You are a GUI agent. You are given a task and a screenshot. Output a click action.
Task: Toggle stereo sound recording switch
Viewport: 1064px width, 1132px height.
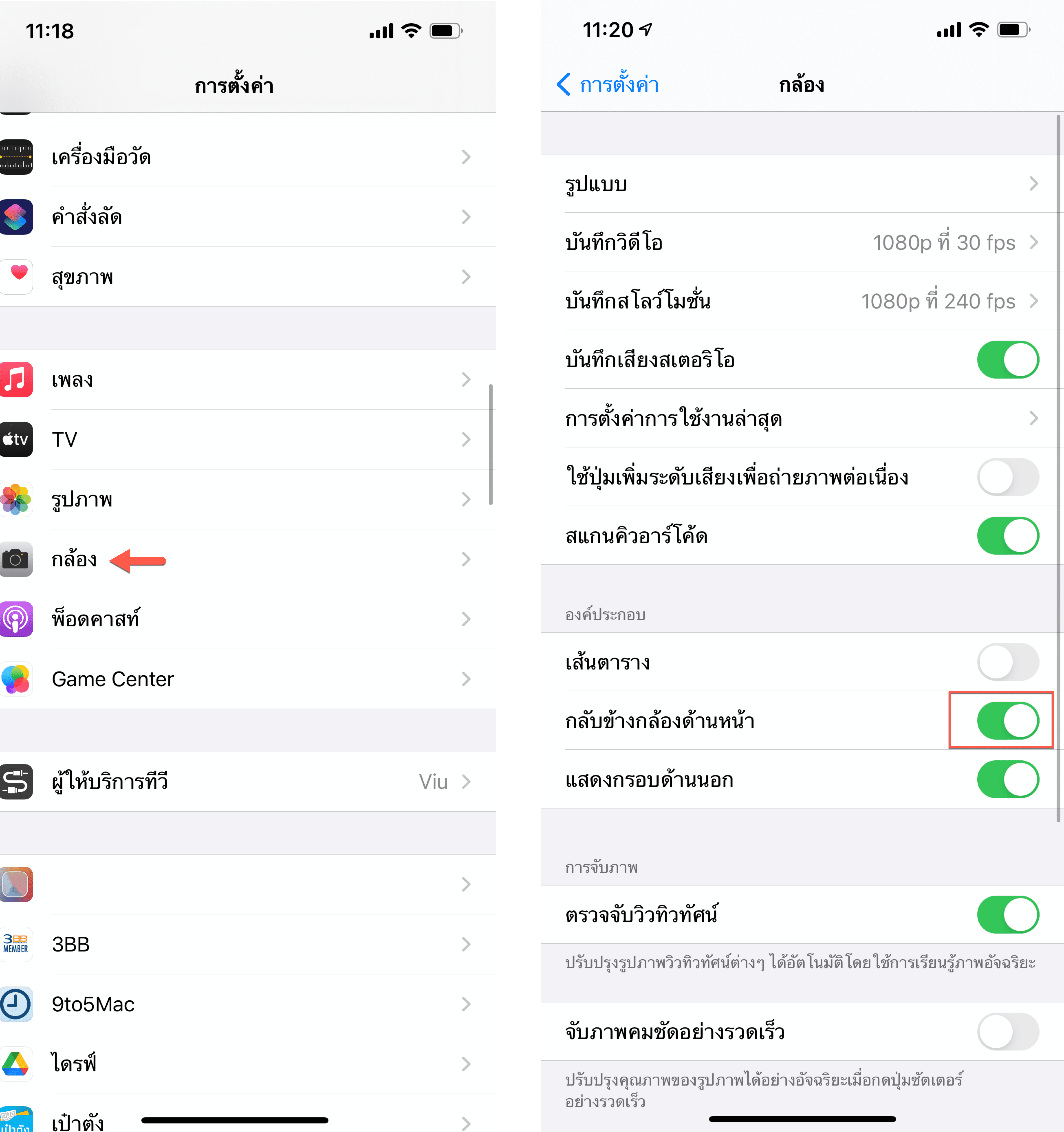click(1008, 359)
